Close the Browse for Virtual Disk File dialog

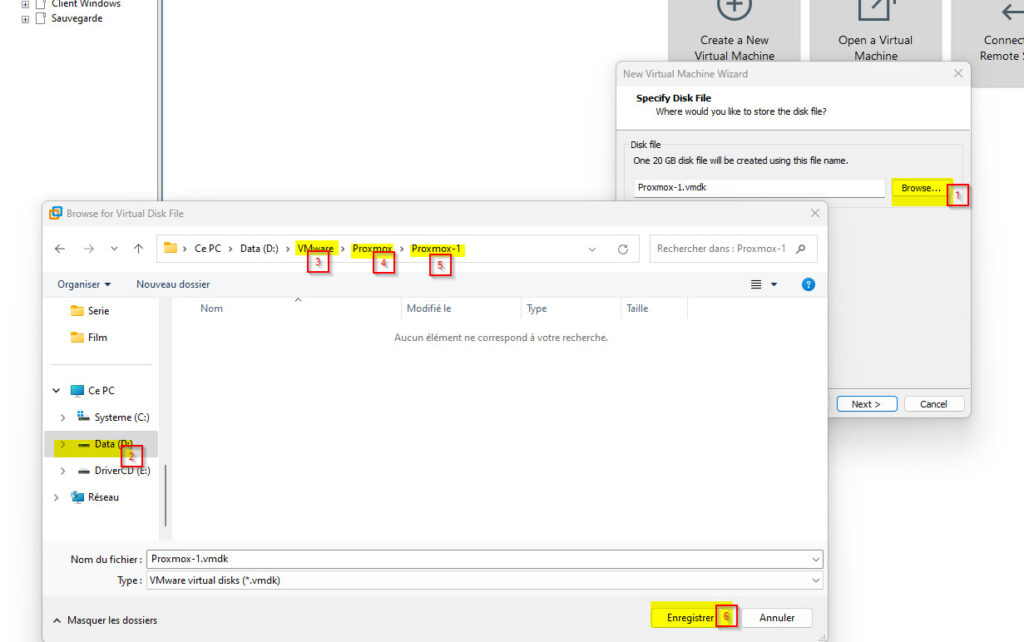815,214
